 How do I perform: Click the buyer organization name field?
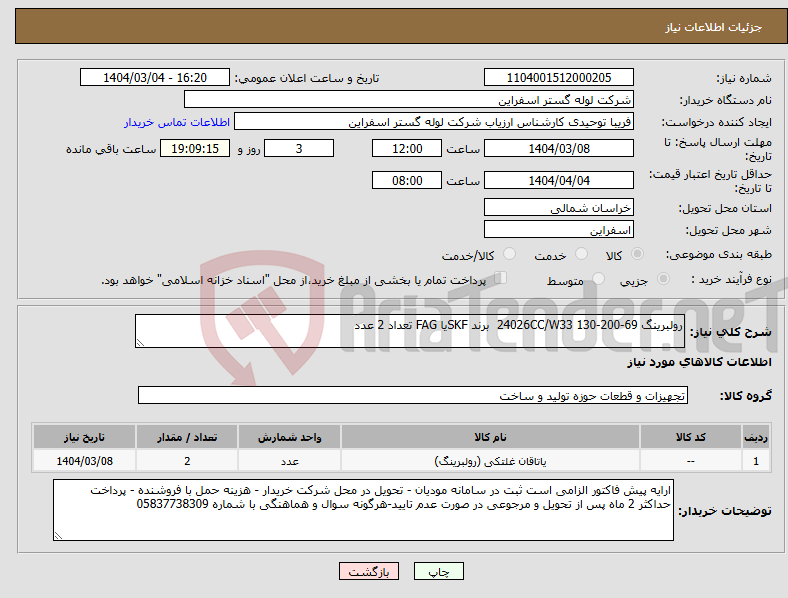tap(409, 99)
